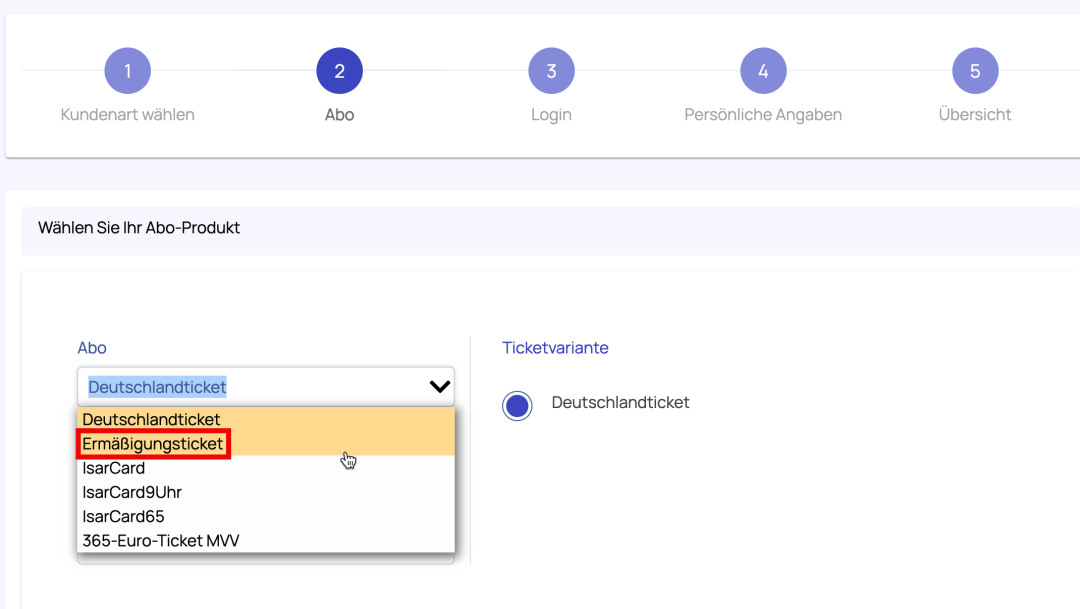Click the Ticketvariante heading
Screen dimensions: 1080x609
tap(555, 348)
